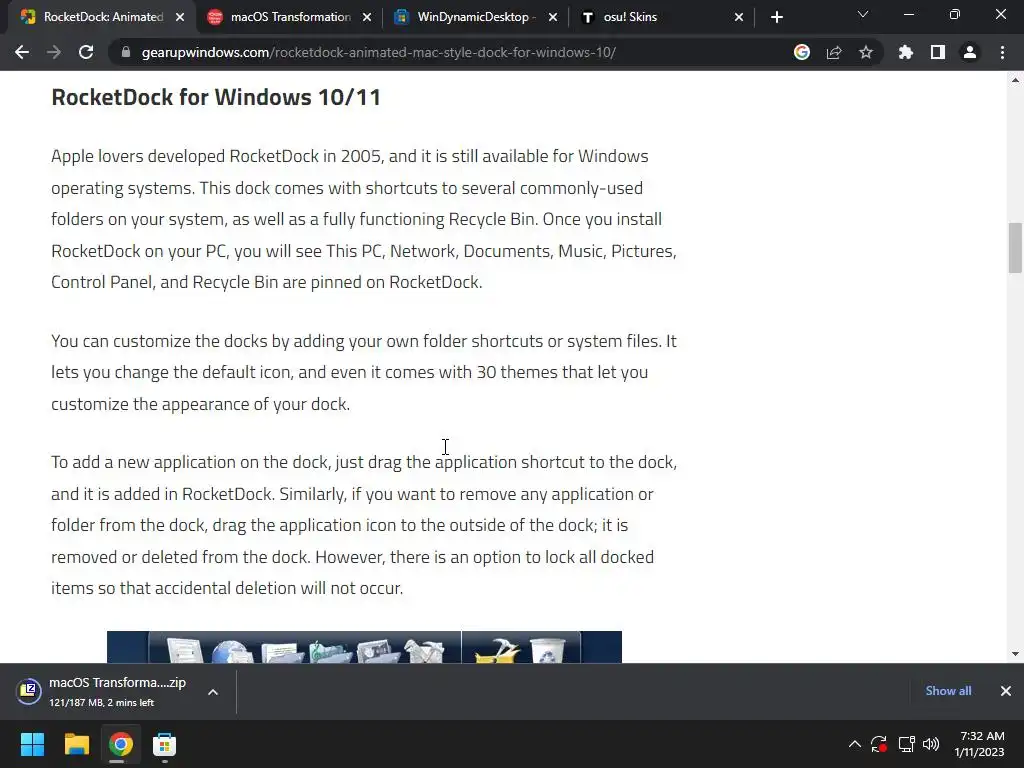This screenshot has height=768, width=1024.
Task: Click the 121/187 MB download progress text
Action: (101, 703)
